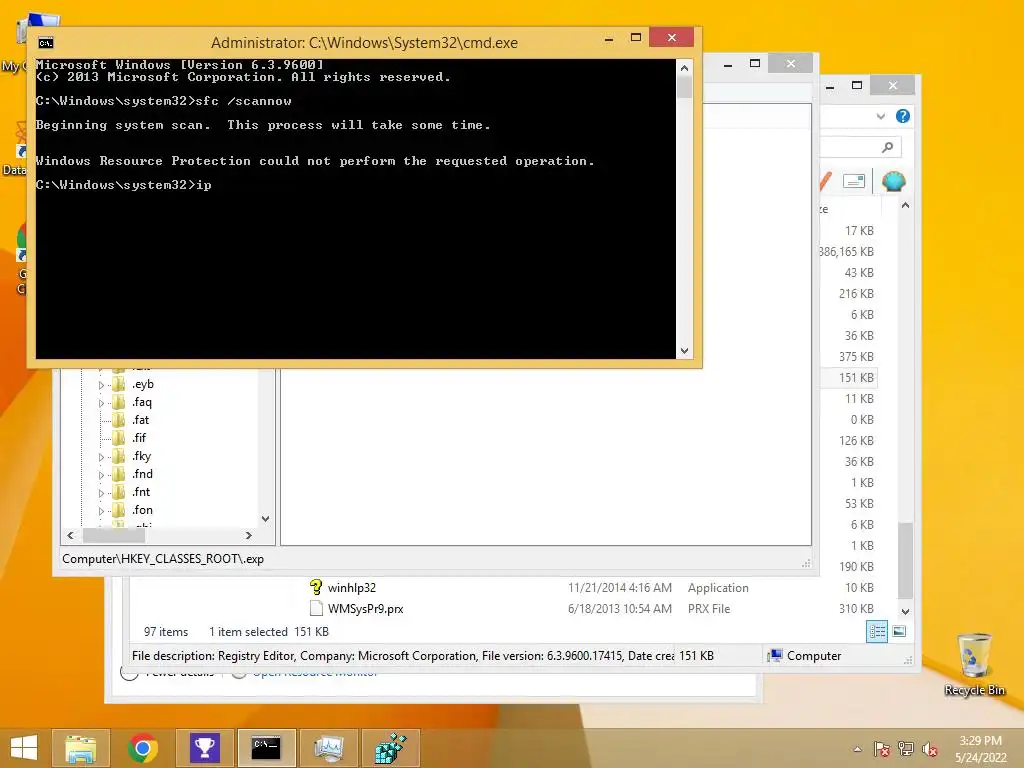Select the .fif registry key
This screenshot has width=1024, height=768.
[139, 438]
